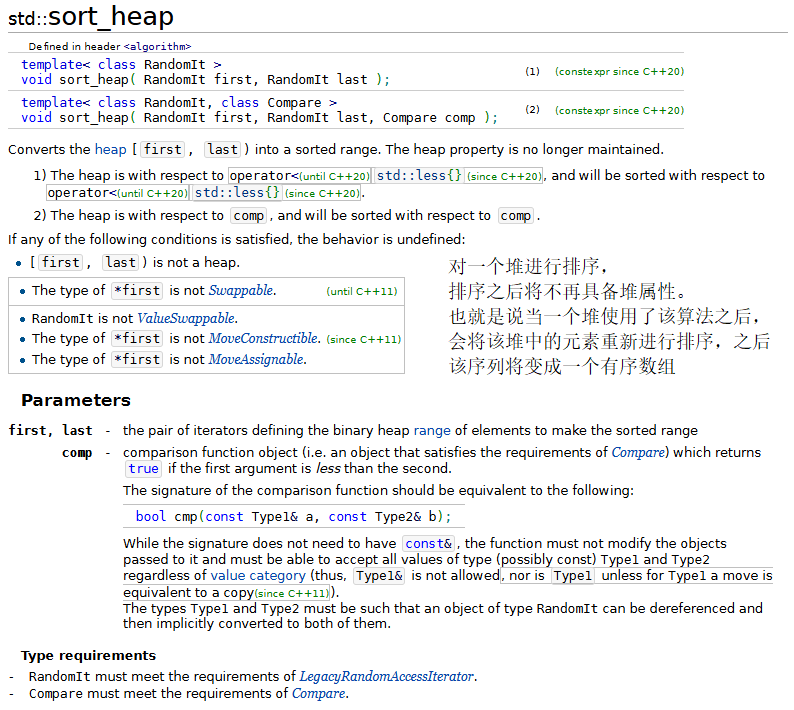794x710 pixels.
Task: Follow the 'value category' link
Action: (258, 576)
